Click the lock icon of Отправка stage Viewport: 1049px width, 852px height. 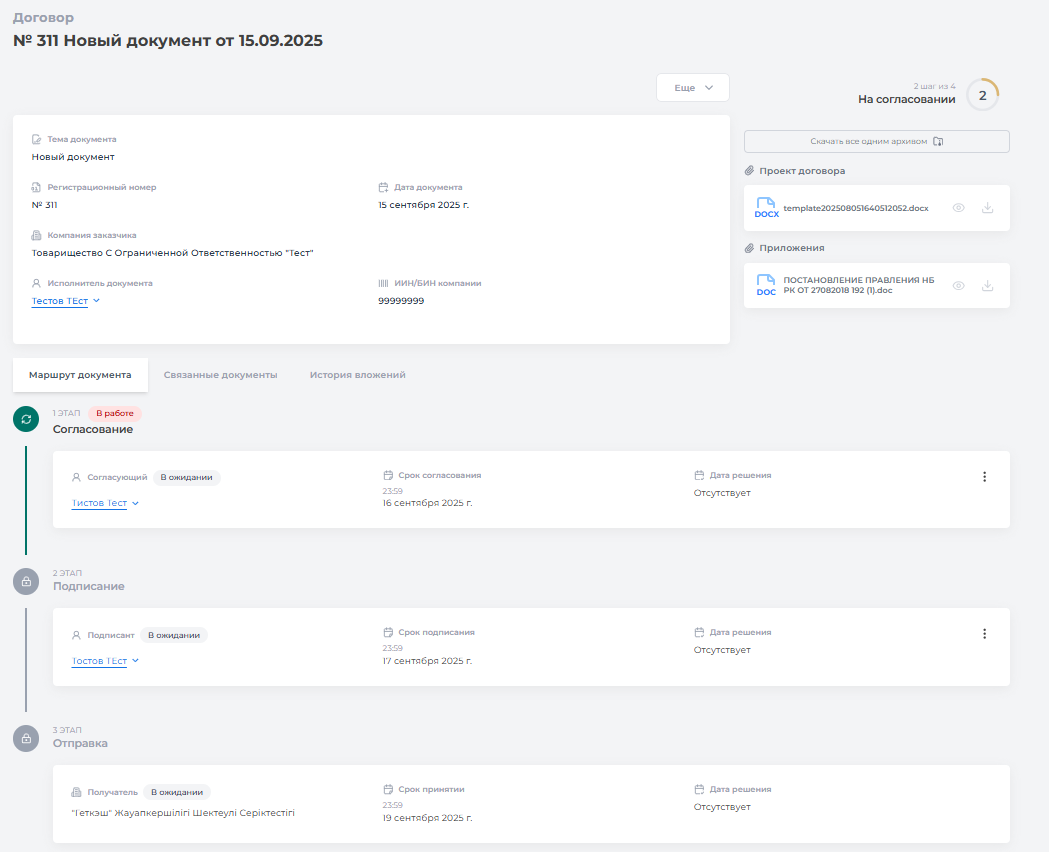26,738
